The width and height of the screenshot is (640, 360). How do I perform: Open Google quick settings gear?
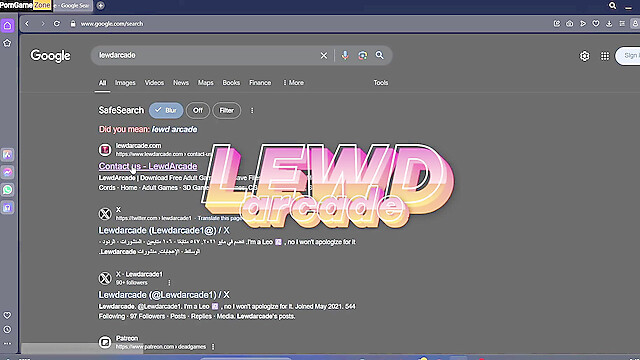tap(584, 56)
